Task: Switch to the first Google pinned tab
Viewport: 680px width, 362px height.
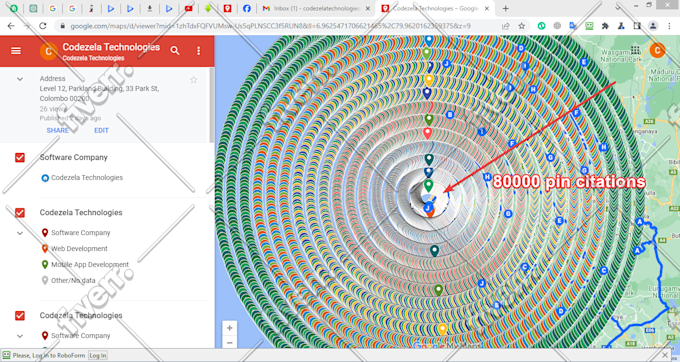Action: (x=52, y=8)
